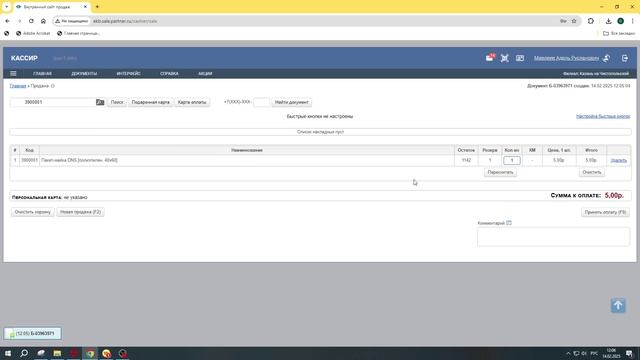Click the Очистить корзину button
This screenshot has height=360, width=640.
point(33,212)
